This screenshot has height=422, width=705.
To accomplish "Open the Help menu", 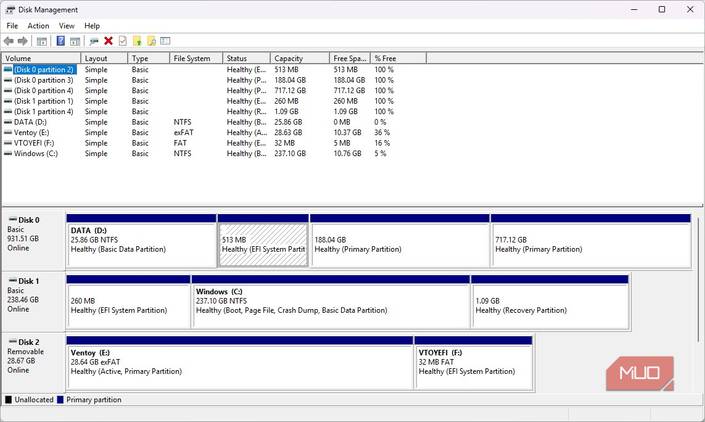I will pyautogui.click(x=92, y=26).
